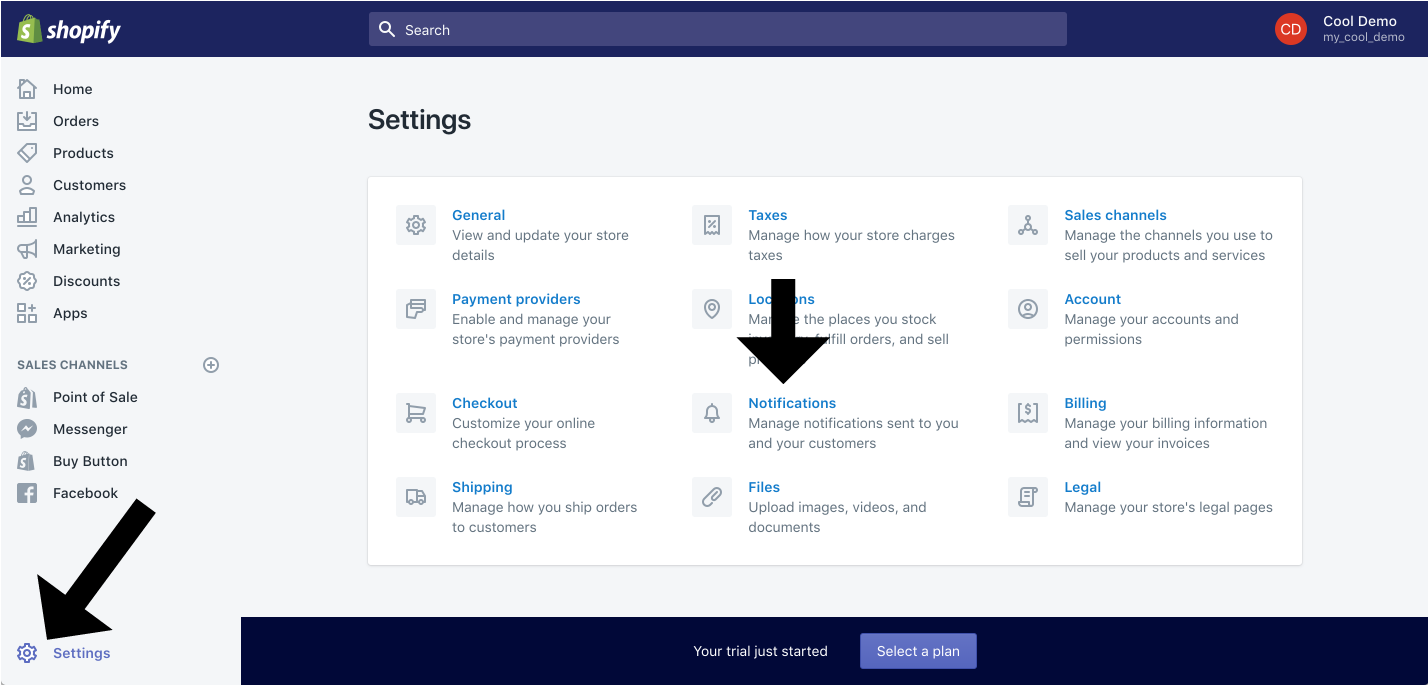Click the Shopify logo
Viewport: 1428px width, 685px height.
68,29
